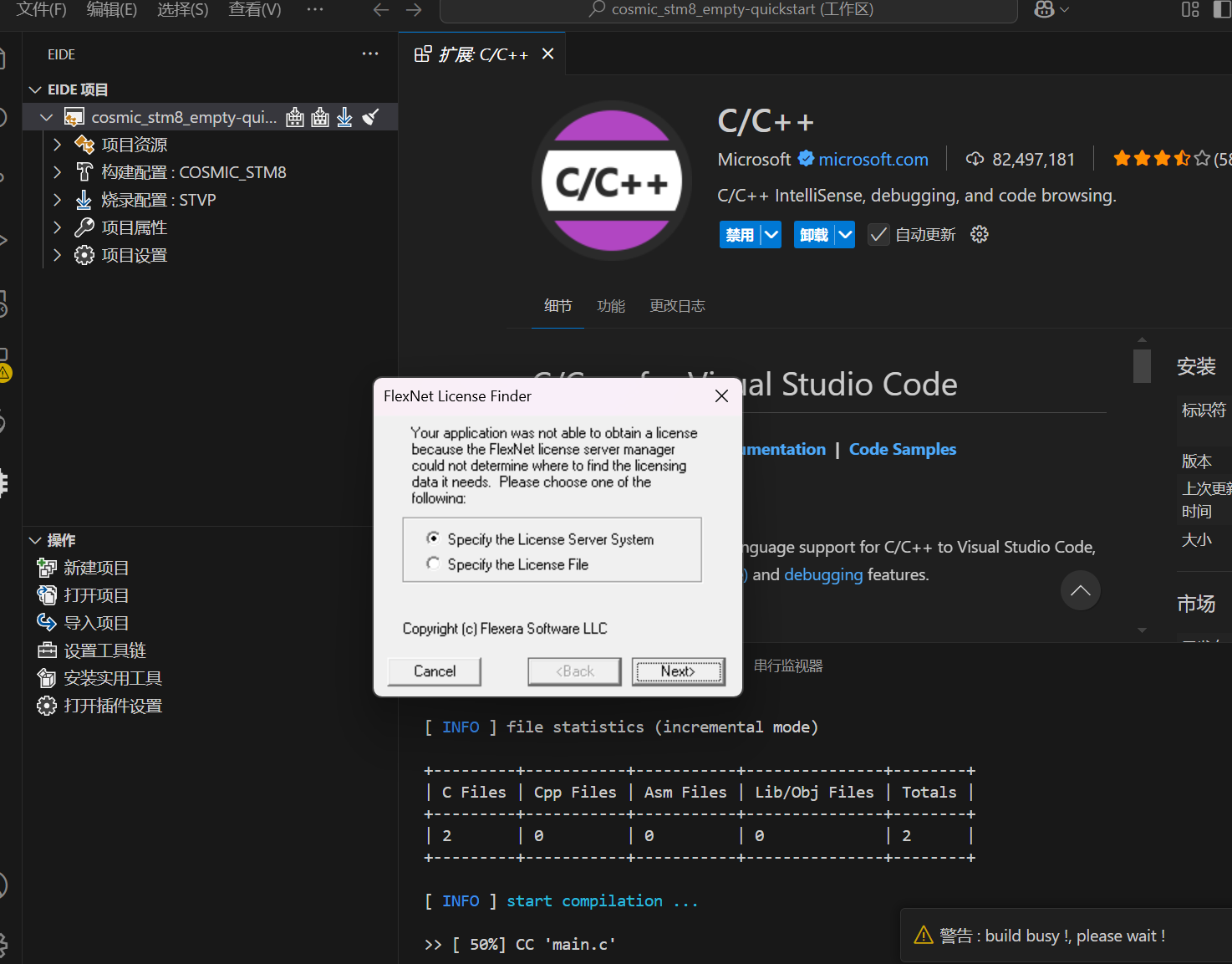Open the Code Samples link
Screen dimensions: 1232x964
click(903, 449)
